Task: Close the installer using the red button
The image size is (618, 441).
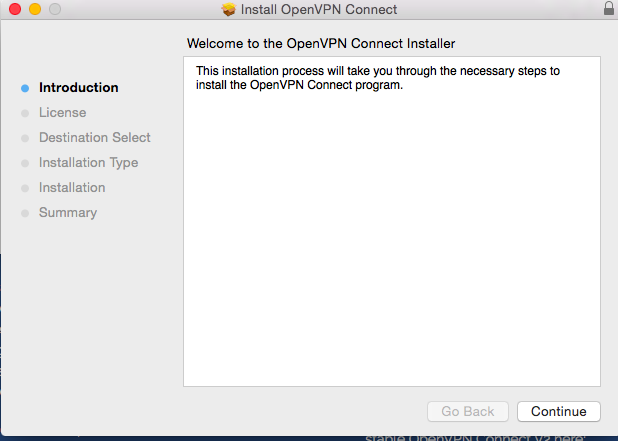Action: coord(15,9)
